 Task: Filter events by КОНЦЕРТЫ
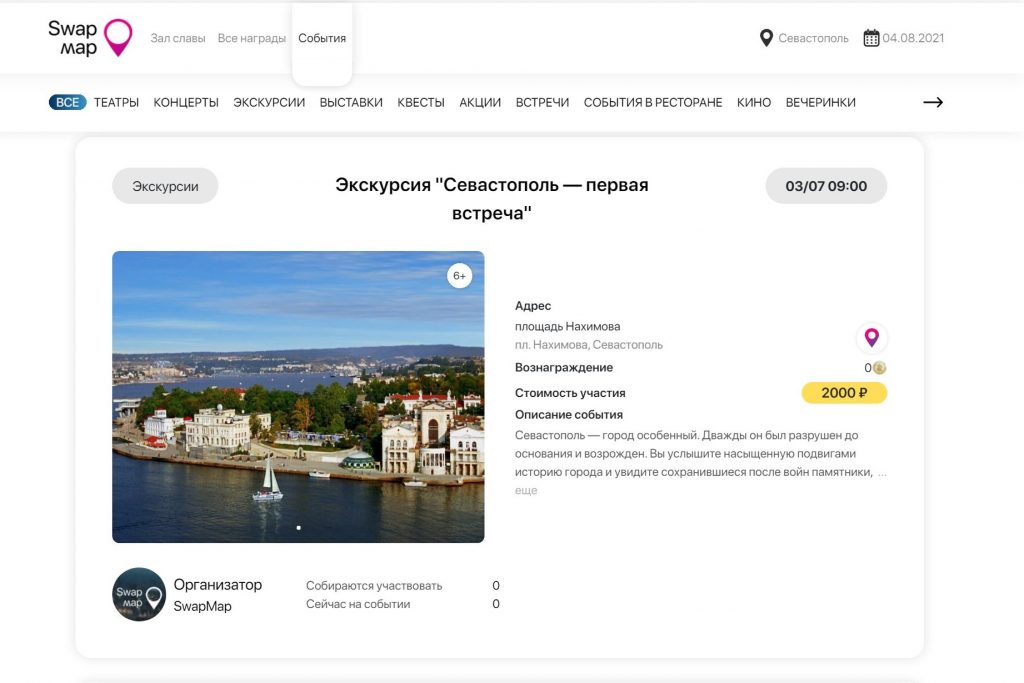186,103
